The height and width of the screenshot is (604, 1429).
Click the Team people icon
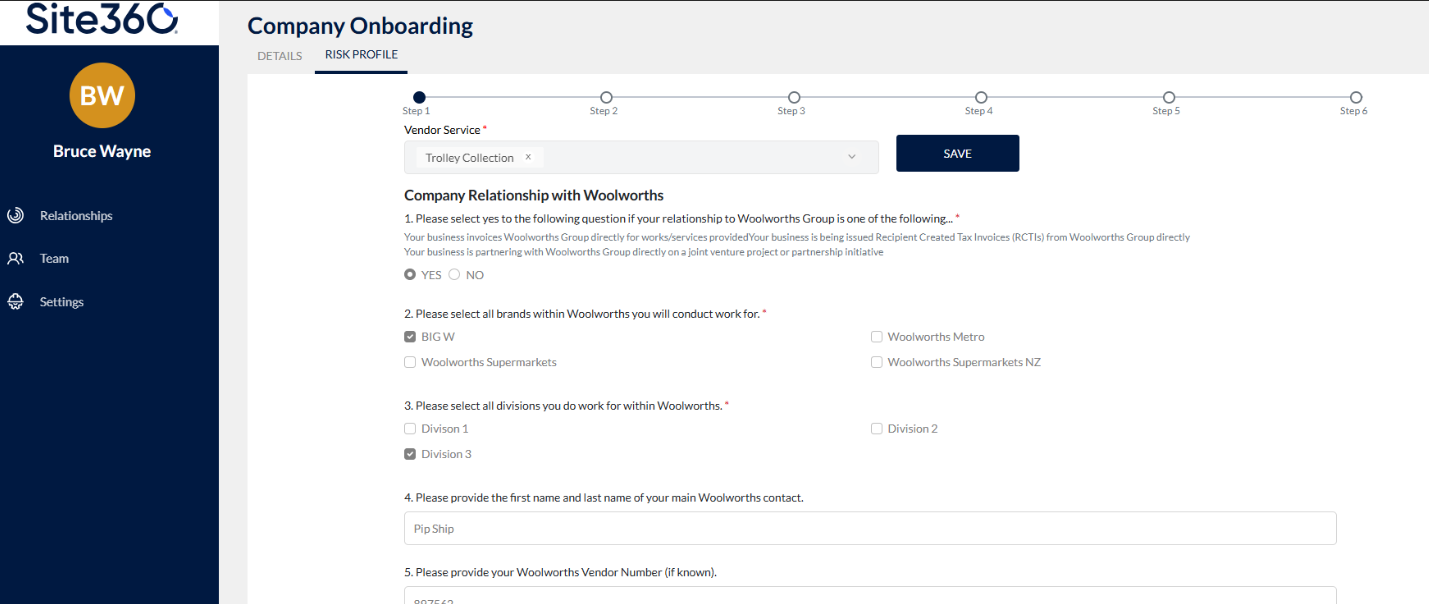click(15, 258)
